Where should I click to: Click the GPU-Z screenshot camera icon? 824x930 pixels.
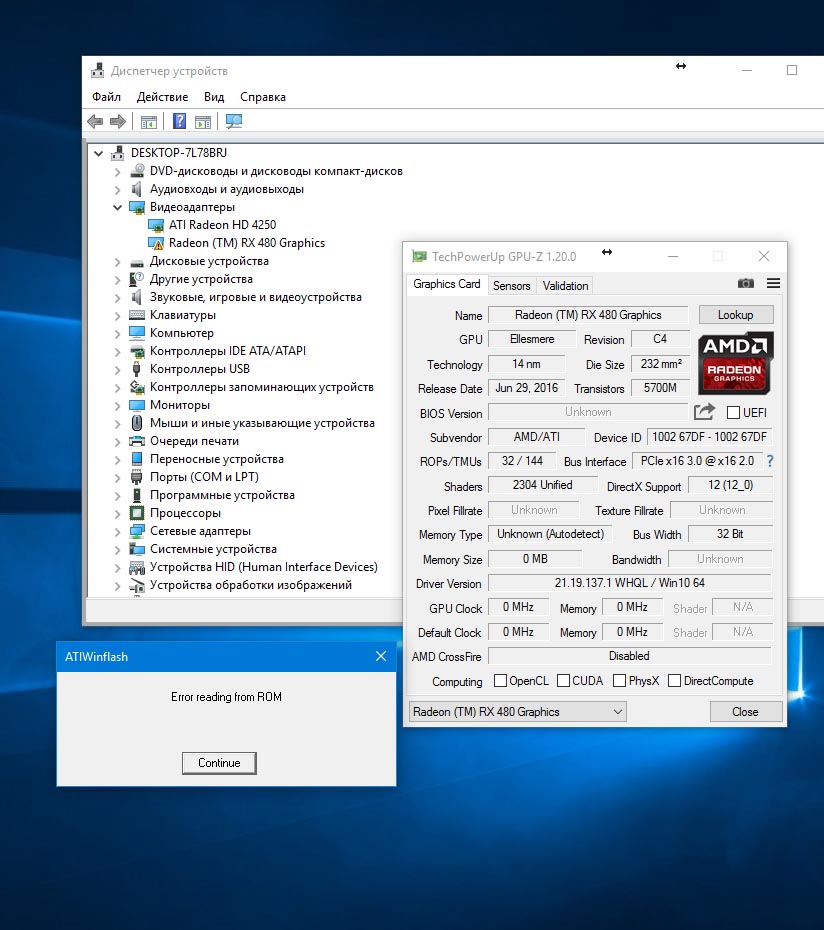[x=746, y=284]
